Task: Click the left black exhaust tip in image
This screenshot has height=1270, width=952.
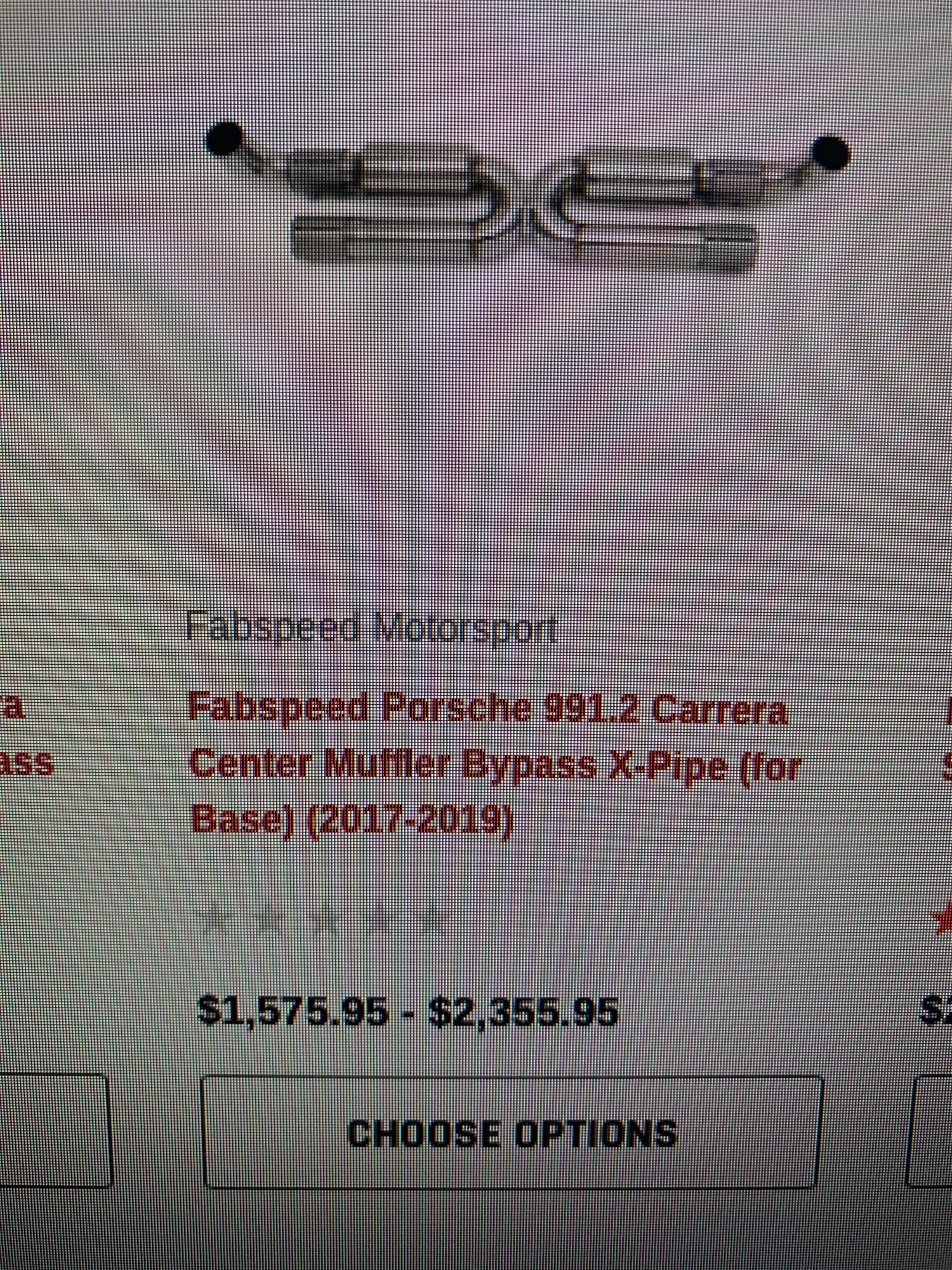Action: pyautogui.click(x=225, y=137)
